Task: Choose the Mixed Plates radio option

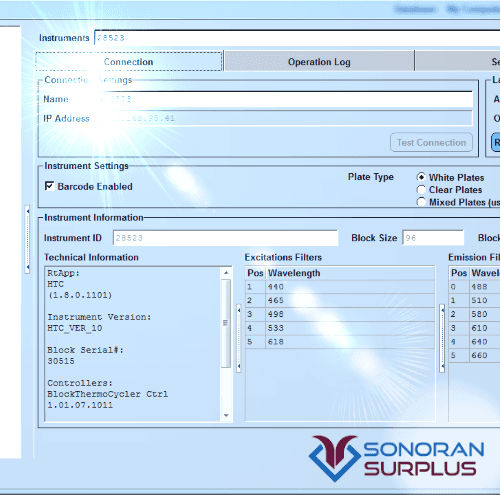Action: coord(421,202)
